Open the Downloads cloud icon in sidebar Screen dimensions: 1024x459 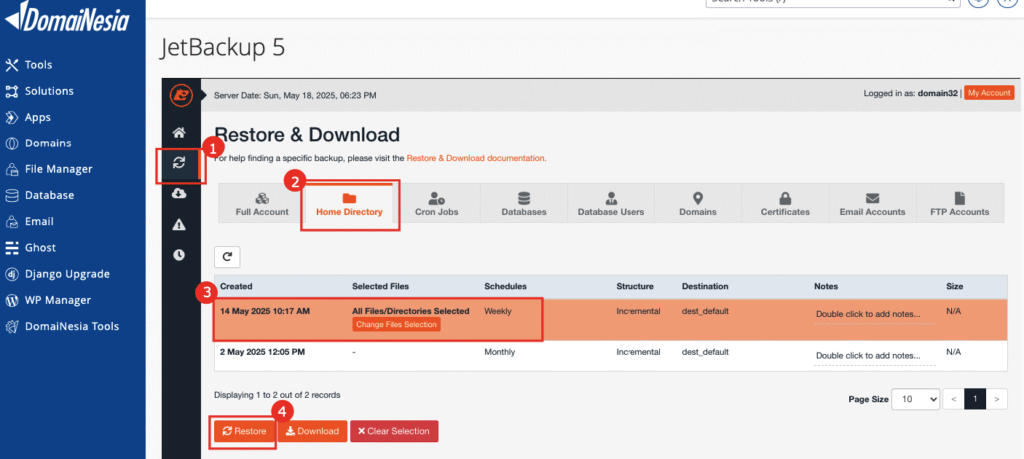point(179,193)
